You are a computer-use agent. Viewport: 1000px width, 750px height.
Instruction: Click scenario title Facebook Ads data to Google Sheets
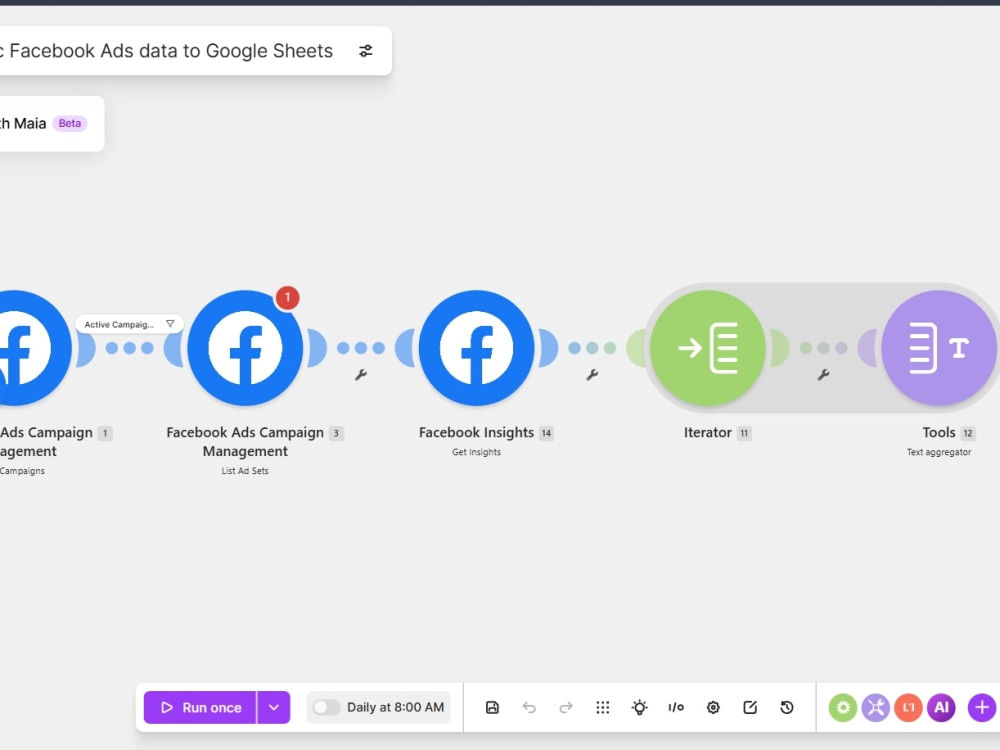(166, 51)
